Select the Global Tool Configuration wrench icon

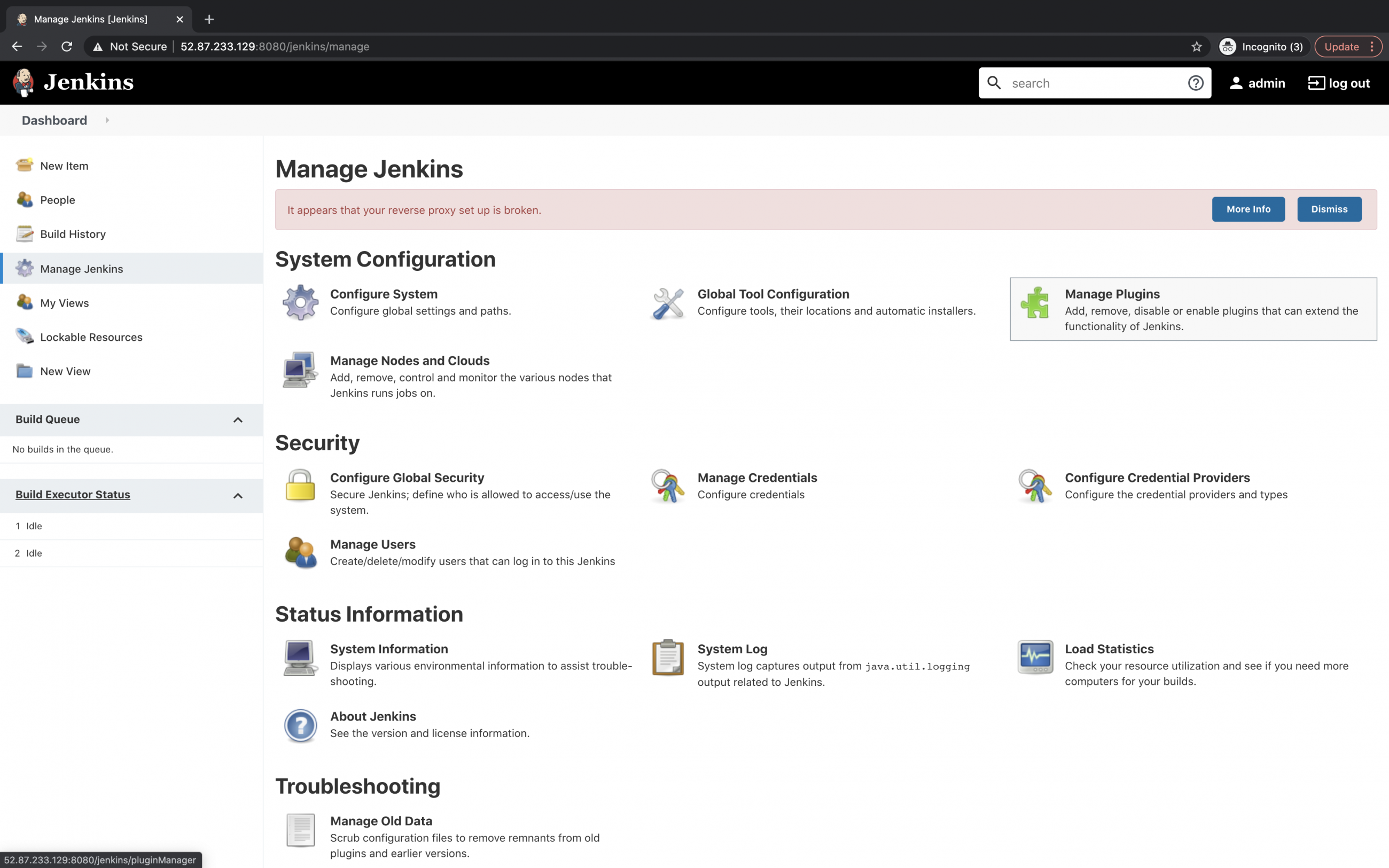coord(667,302)
